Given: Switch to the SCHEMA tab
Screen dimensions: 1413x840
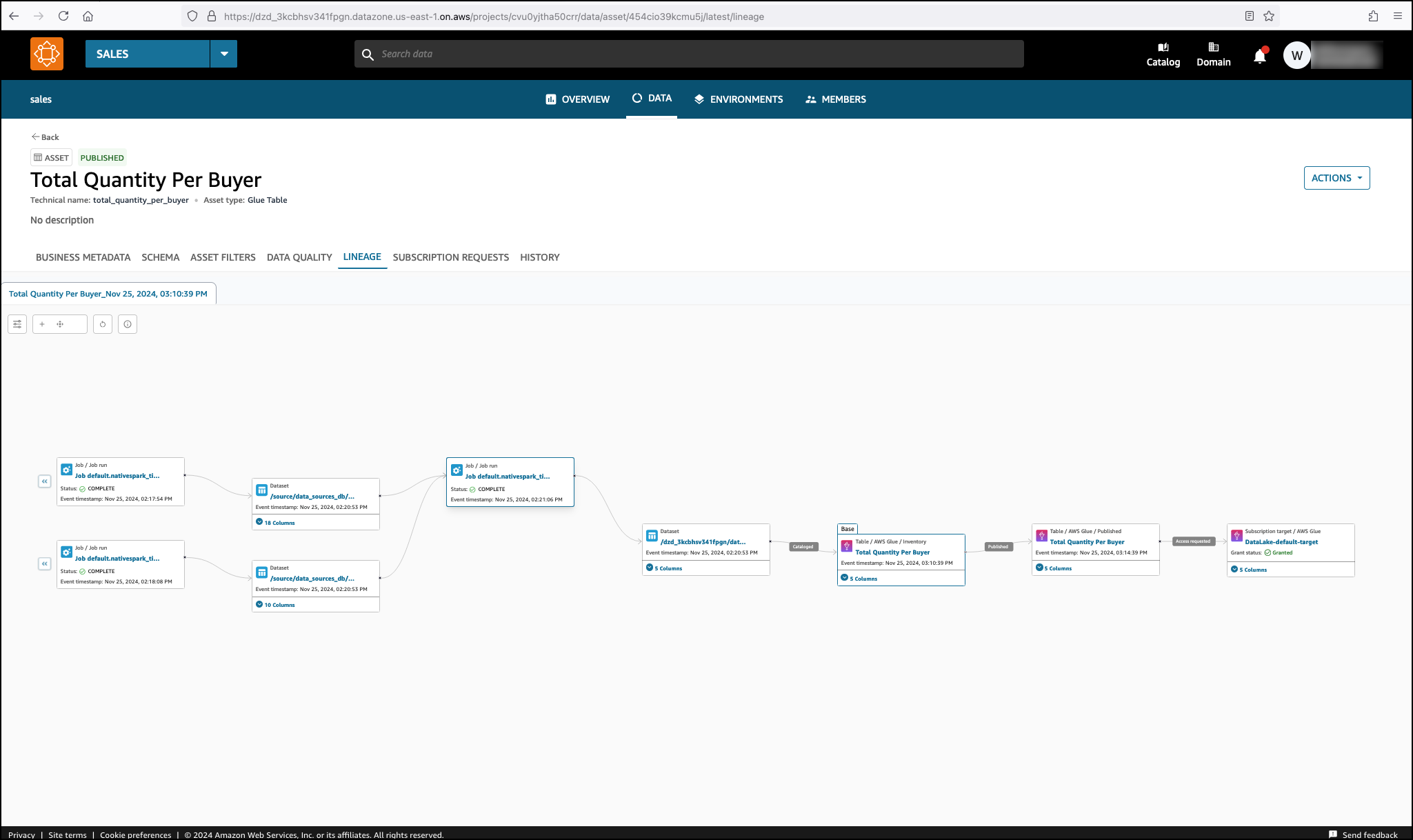Looking at the screenshot, I should (x=160, y=257).
